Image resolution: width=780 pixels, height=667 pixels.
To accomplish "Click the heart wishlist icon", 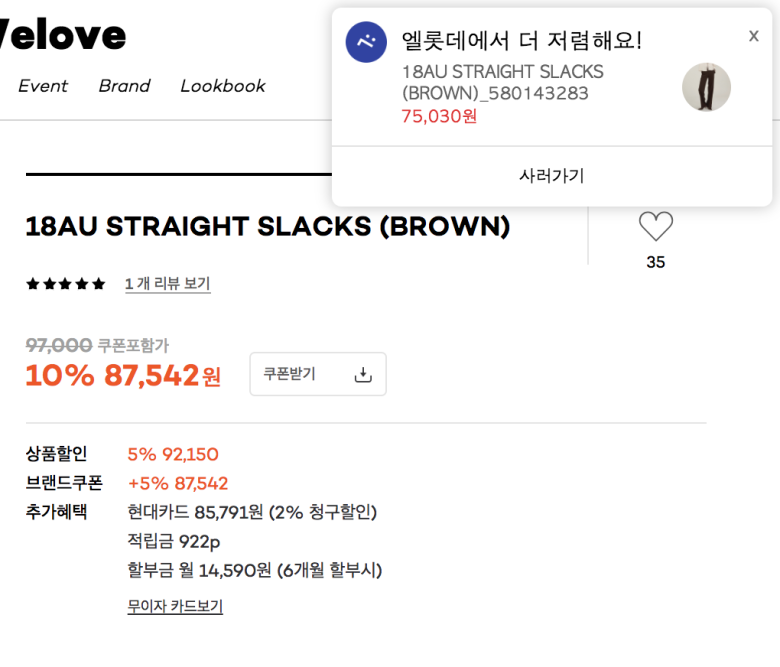I will coord(655,227).
